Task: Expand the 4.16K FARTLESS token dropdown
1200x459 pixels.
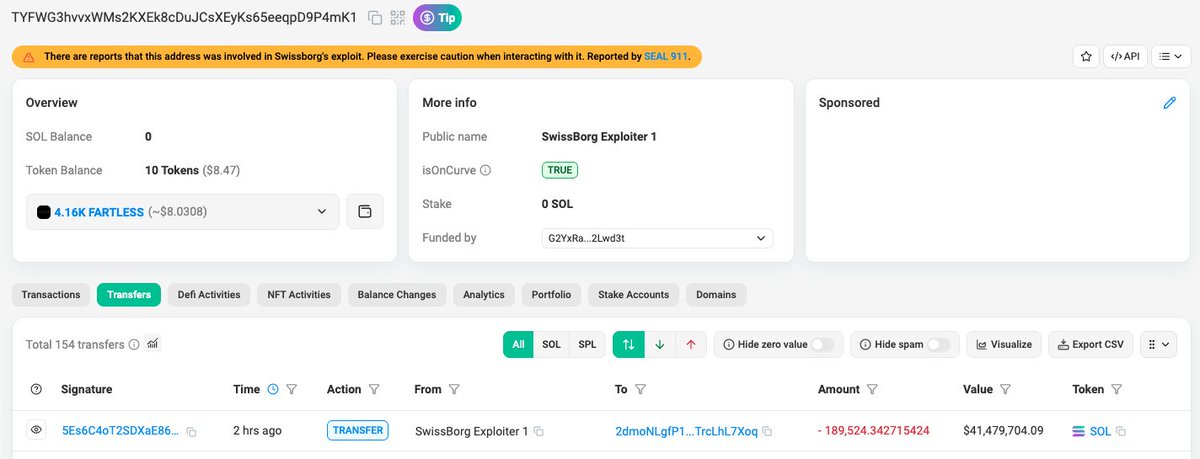Action: pyautogui.click(x=183, y=212)
